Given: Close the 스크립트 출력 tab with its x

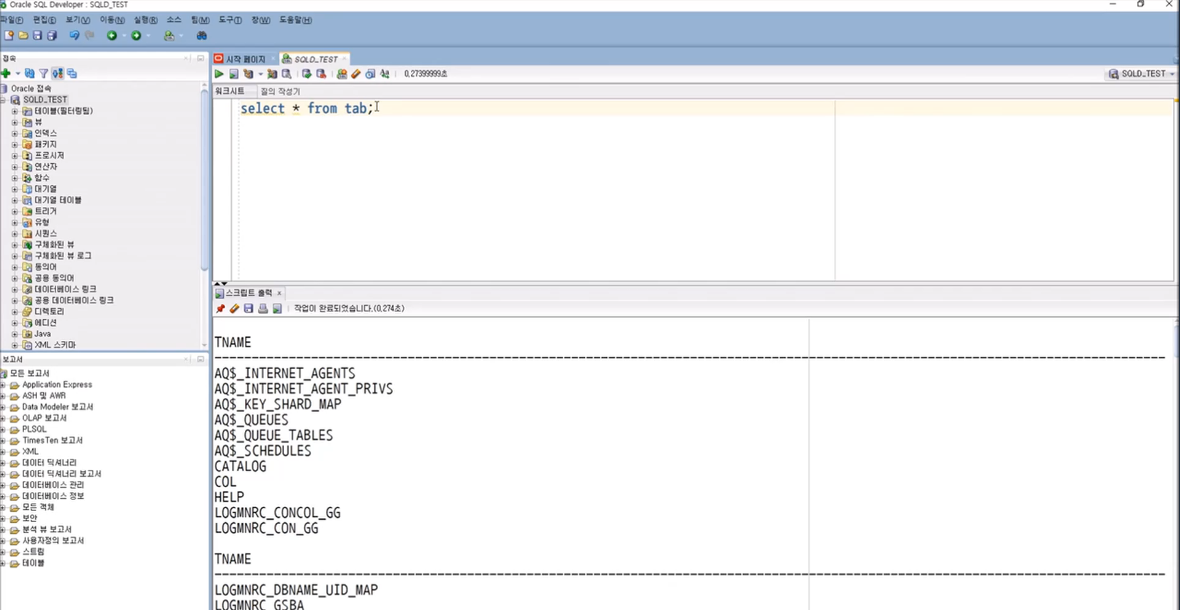Looking at the screenshot, I should (279, 293).
